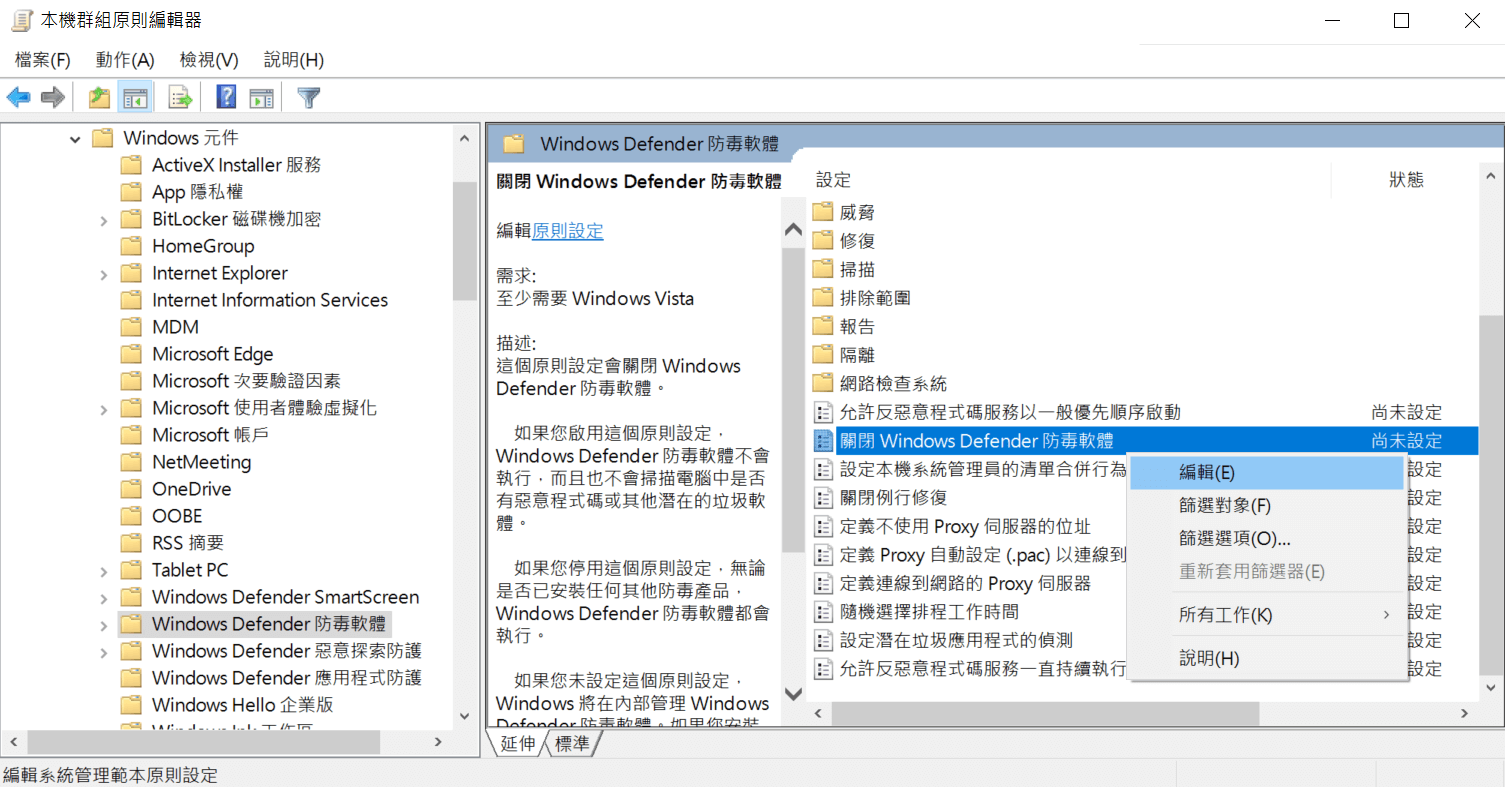Select the folder icon beside 網路檢查系統
This screenshot has width=1505, height=787.
(823, 383)
